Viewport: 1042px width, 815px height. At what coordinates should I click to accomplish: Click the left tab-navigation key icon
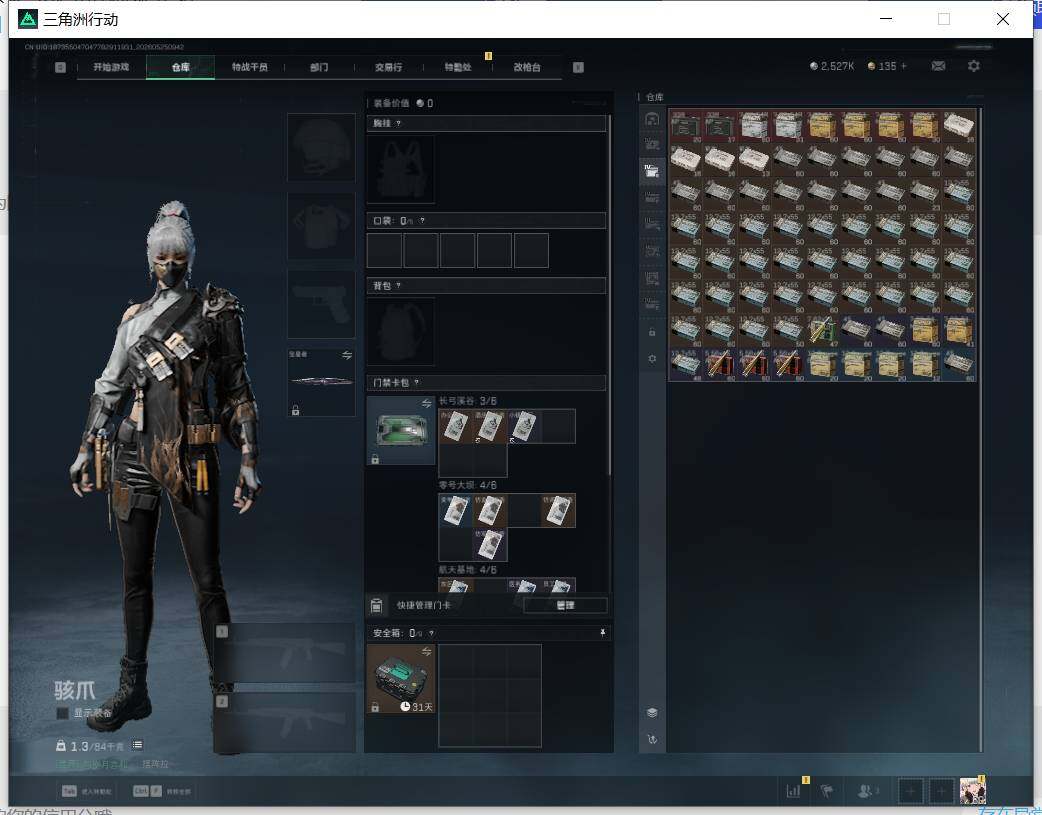coord(60,67)
